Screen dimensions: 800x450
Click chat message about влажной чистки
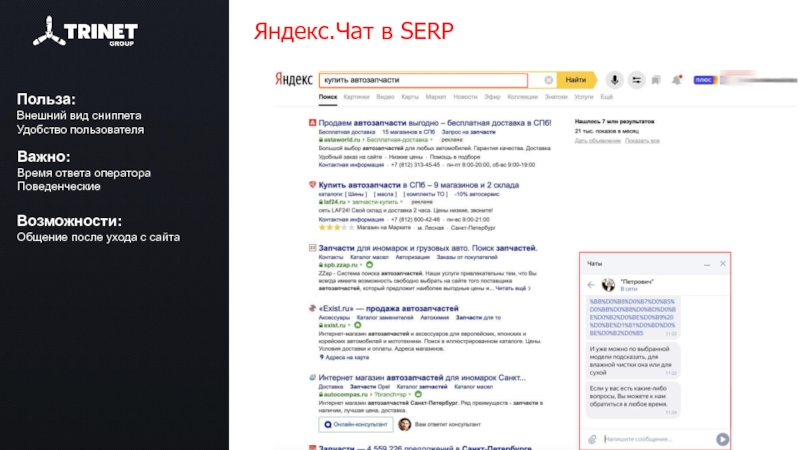click(633, 361)
